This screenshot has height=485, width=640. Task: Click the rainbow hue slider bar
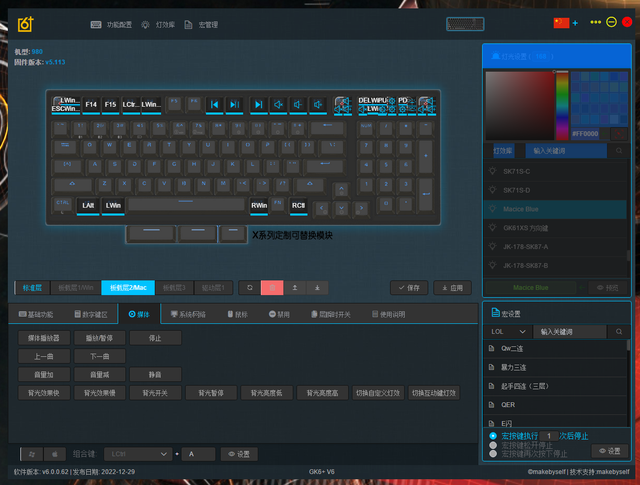pyautogui.click(x=562, y=106)
